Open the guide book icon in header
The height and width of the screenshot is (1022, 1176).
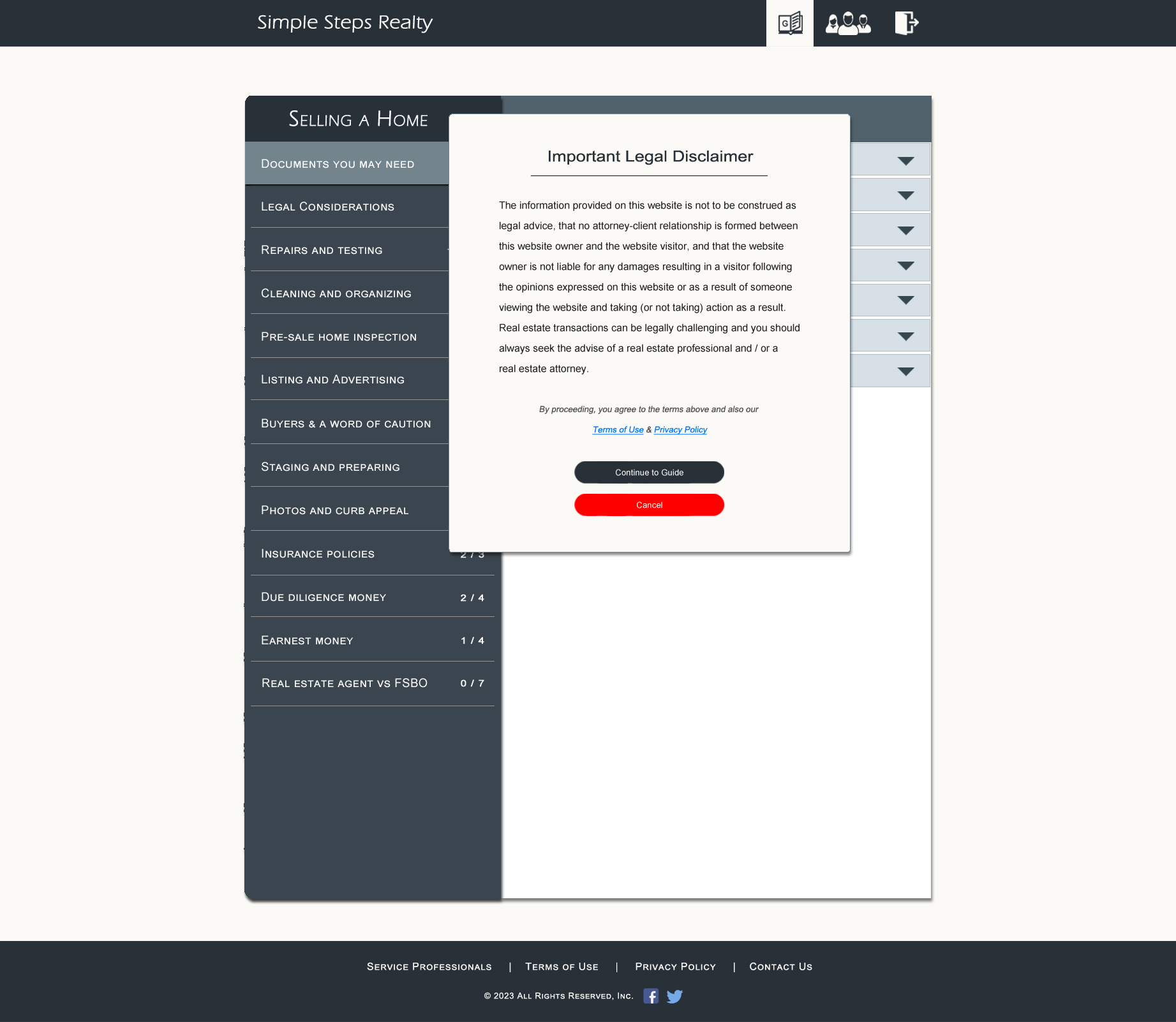click(790, 24)
